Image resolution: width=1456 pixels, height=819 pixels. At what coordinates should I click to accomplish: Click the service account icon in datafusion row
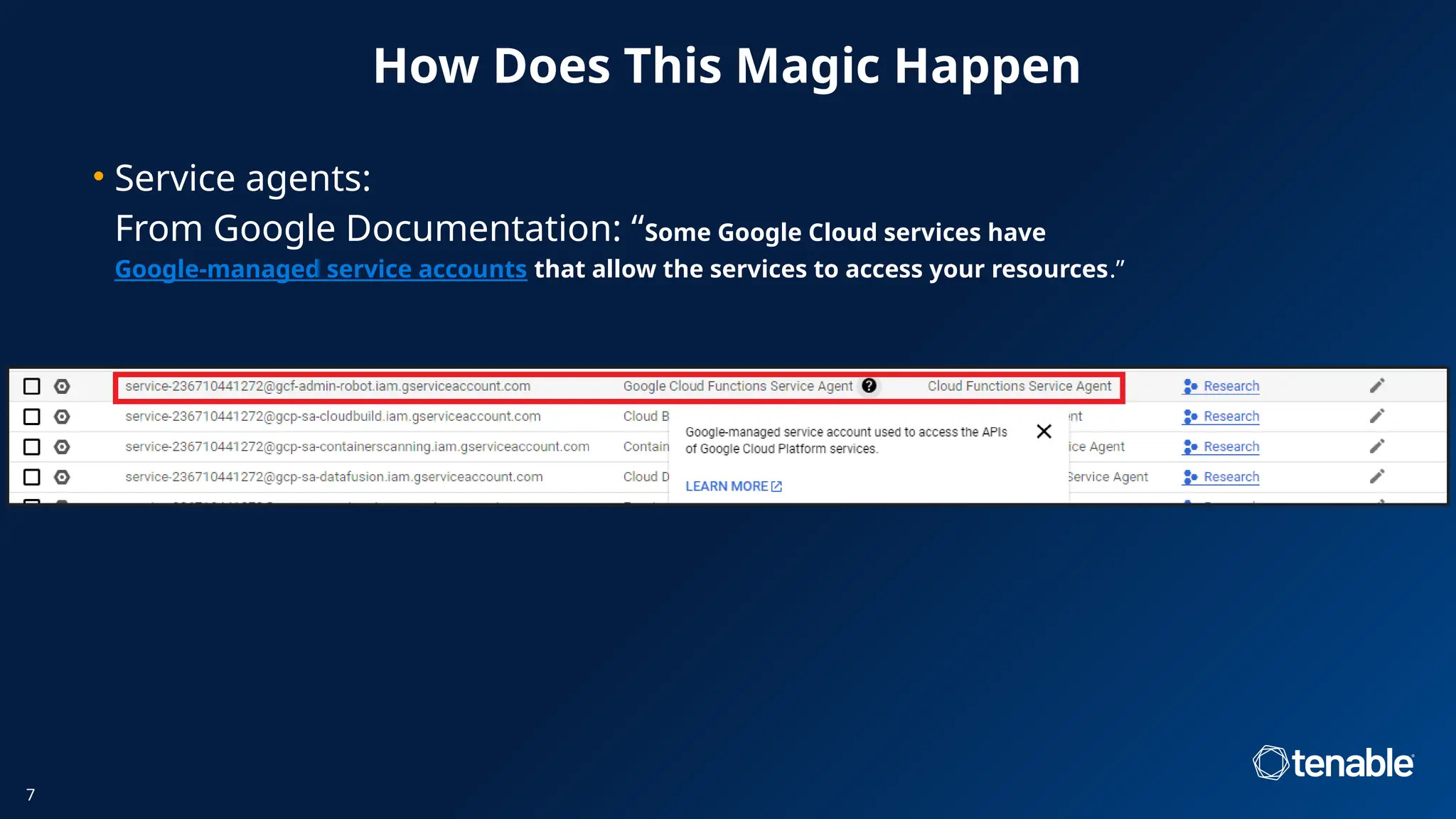click(x=62, y=477)
